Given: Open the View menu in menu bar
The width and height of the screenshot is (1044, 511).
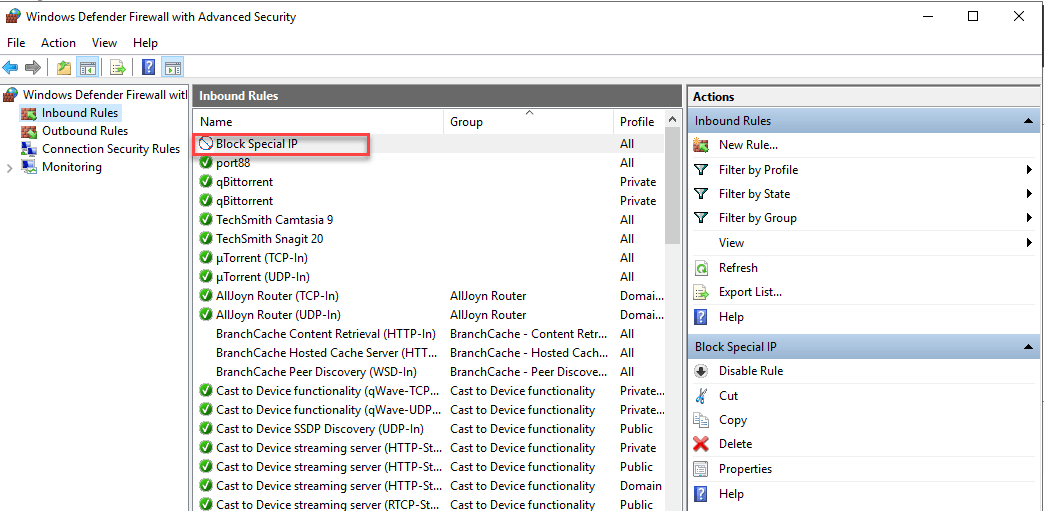Looking at the screenshot, I should point(104,43).
